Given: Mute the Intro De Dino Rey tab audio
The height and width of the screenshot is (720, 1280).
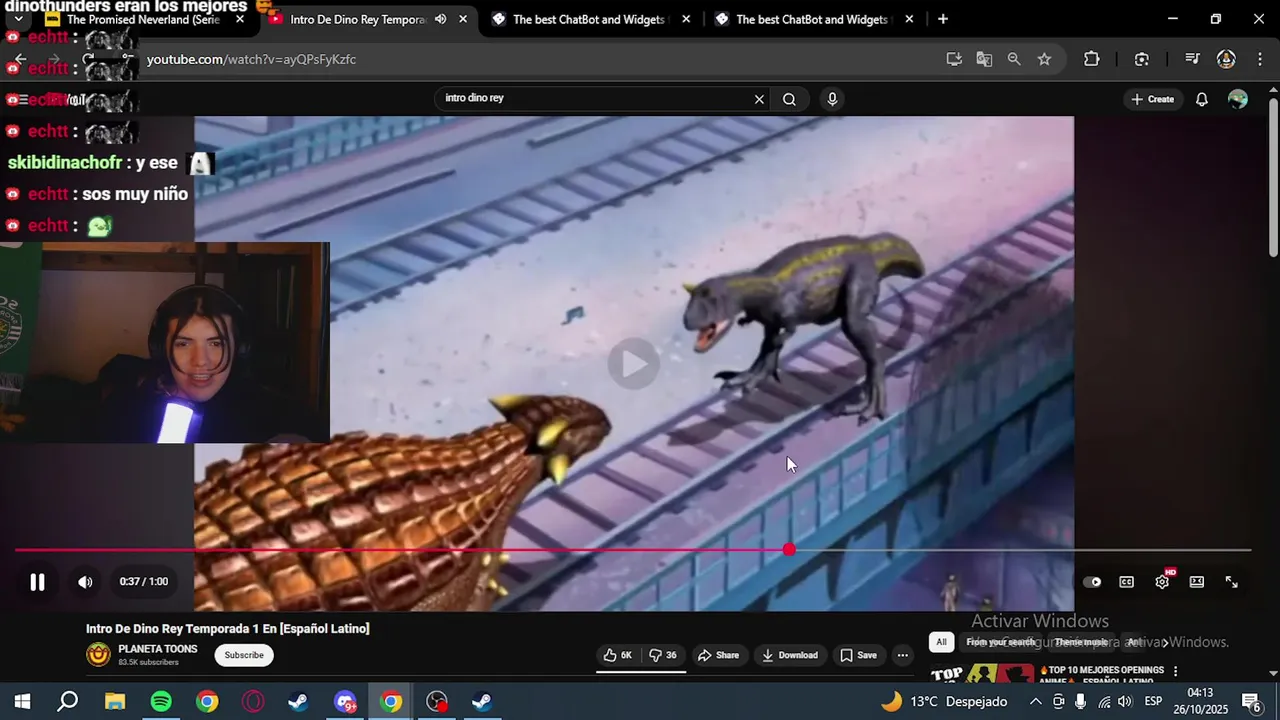Looking at the screenshot, I should (440, 19).
